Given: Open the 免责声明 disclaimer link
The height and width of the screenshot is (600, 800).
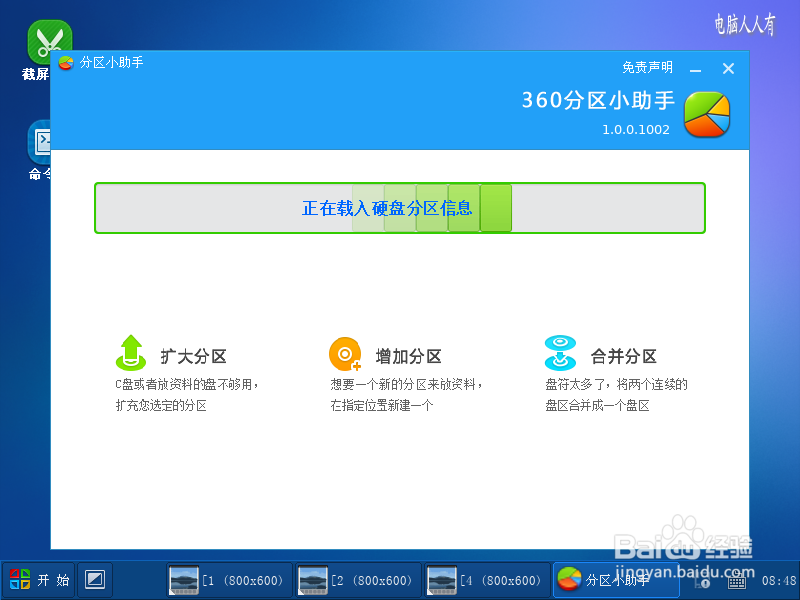Looking at the screenshot, I should (647, 67).
